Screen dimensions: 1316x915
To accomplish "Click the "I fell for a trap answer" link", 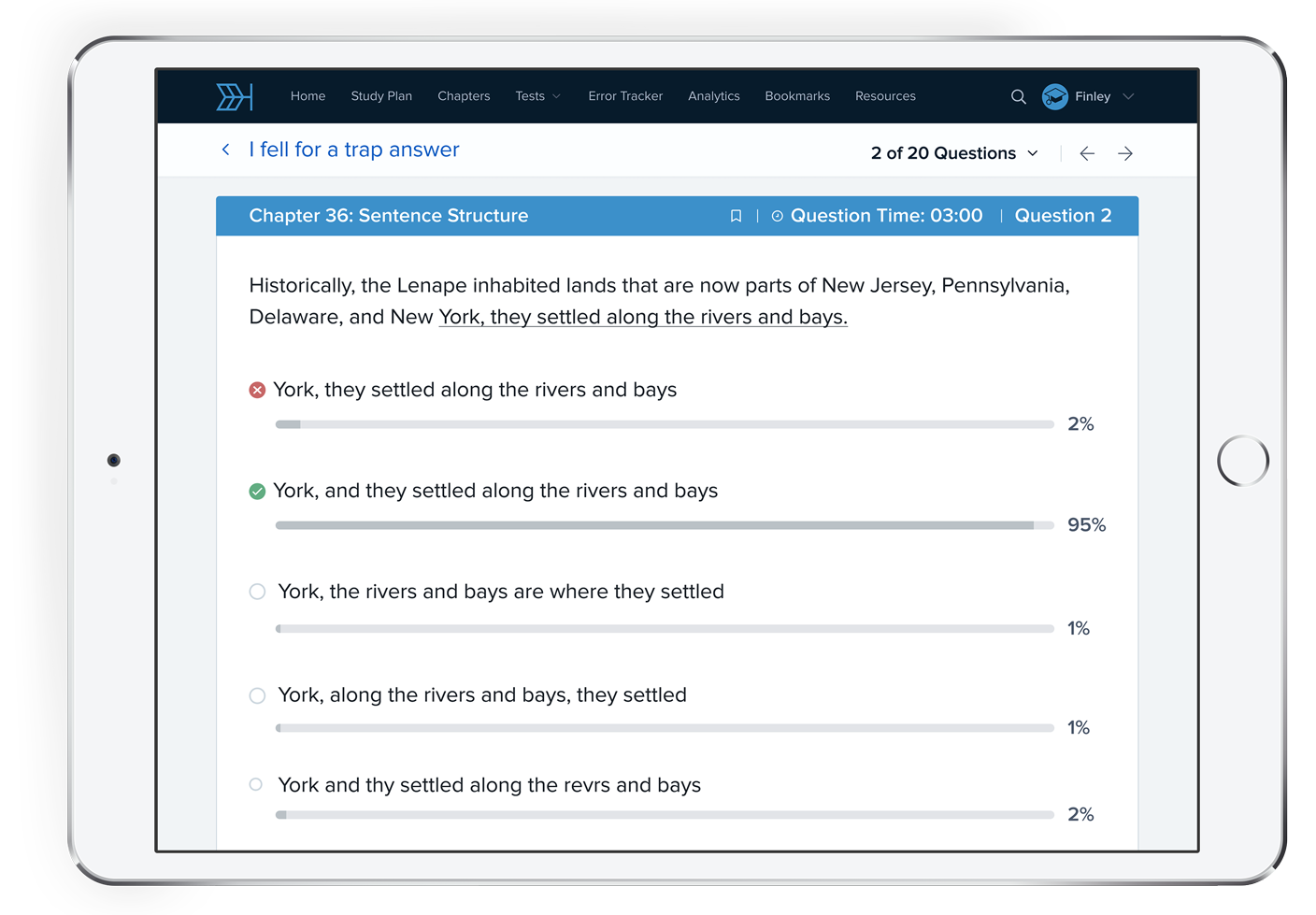I will [353, 150].
